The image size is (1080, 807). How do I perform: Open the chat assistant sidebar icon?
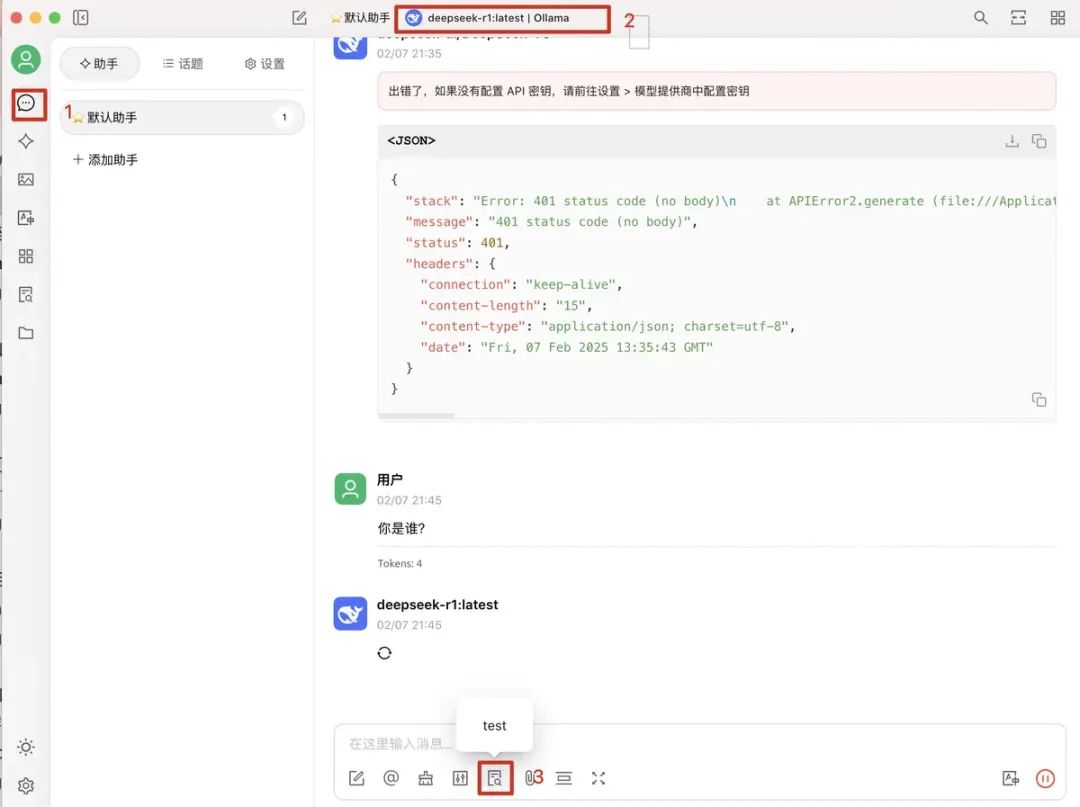(26, 103)
